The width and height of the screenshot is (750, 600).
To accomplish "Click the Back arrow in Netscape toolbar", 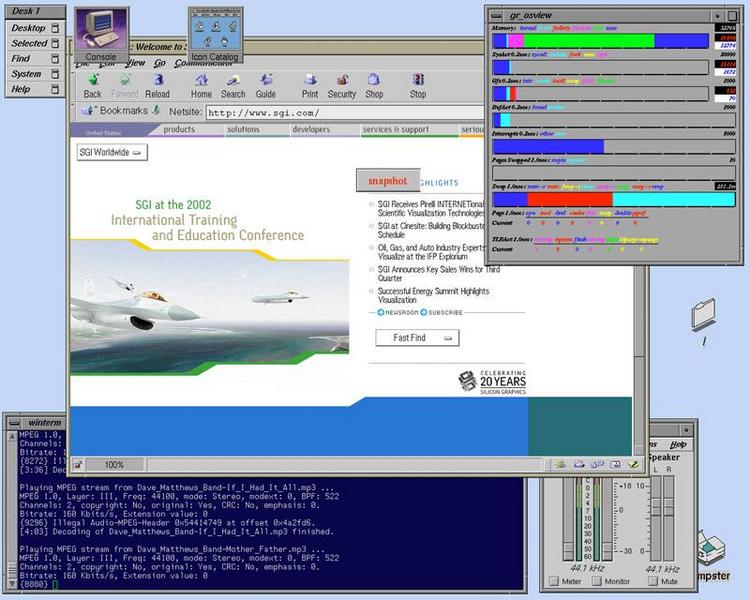I will [92, 80].
